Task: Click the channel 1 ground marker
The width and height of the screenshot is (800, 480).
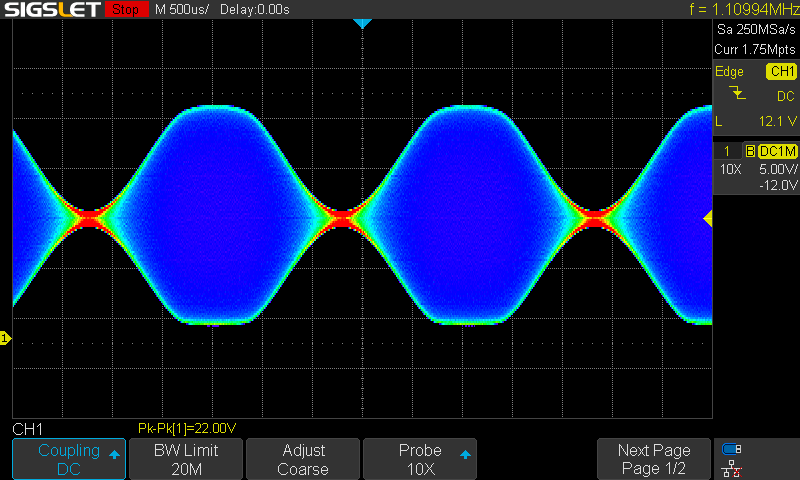Action: (x=5, y=338)
